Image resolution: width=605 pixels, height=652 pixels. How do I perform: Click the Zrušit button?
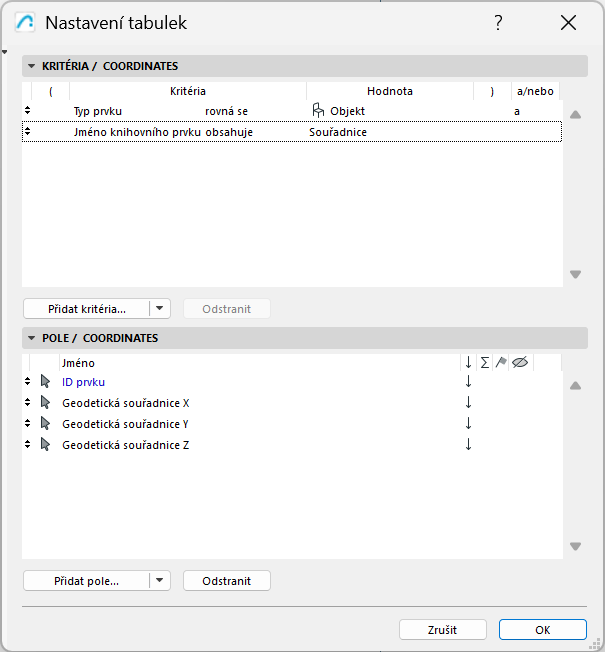tap(442, 630)
